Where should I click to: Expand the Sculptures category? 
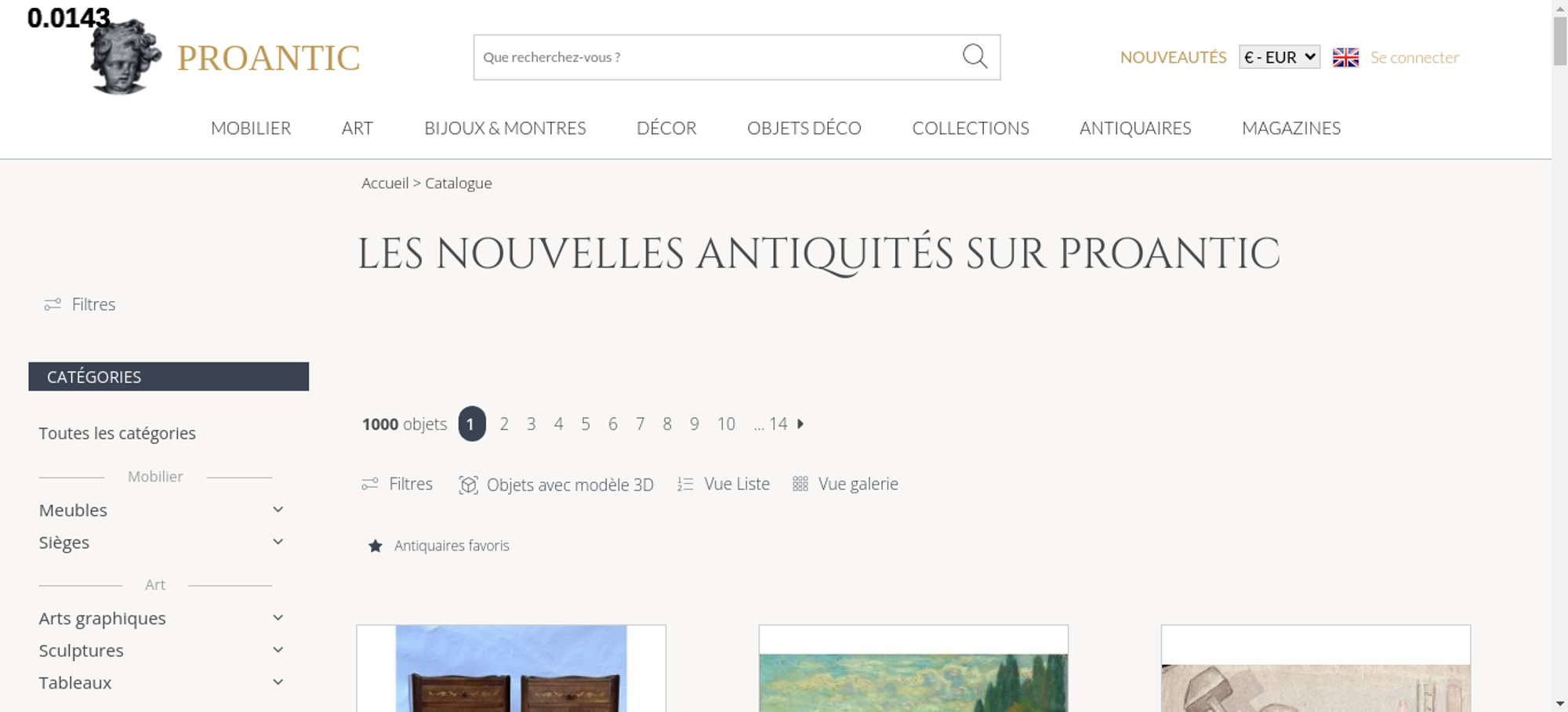click(278, 650)
